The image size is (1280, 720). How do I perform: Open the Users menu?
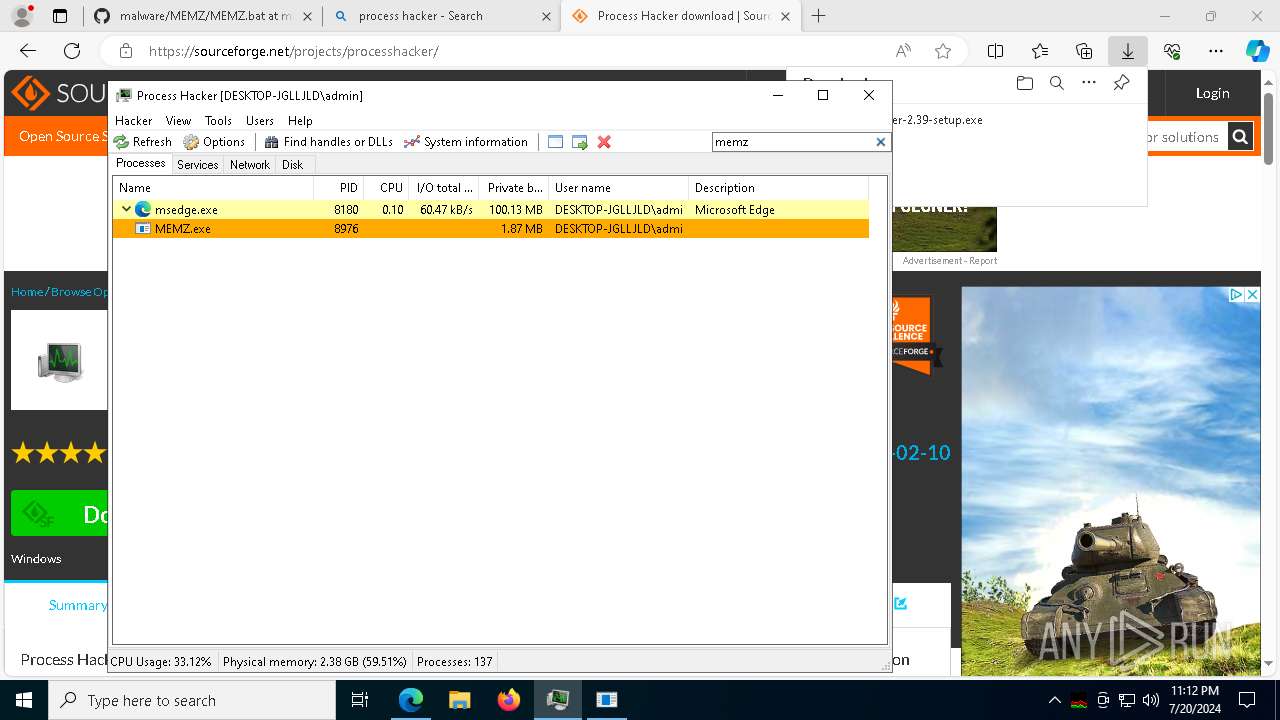[260, 120]
